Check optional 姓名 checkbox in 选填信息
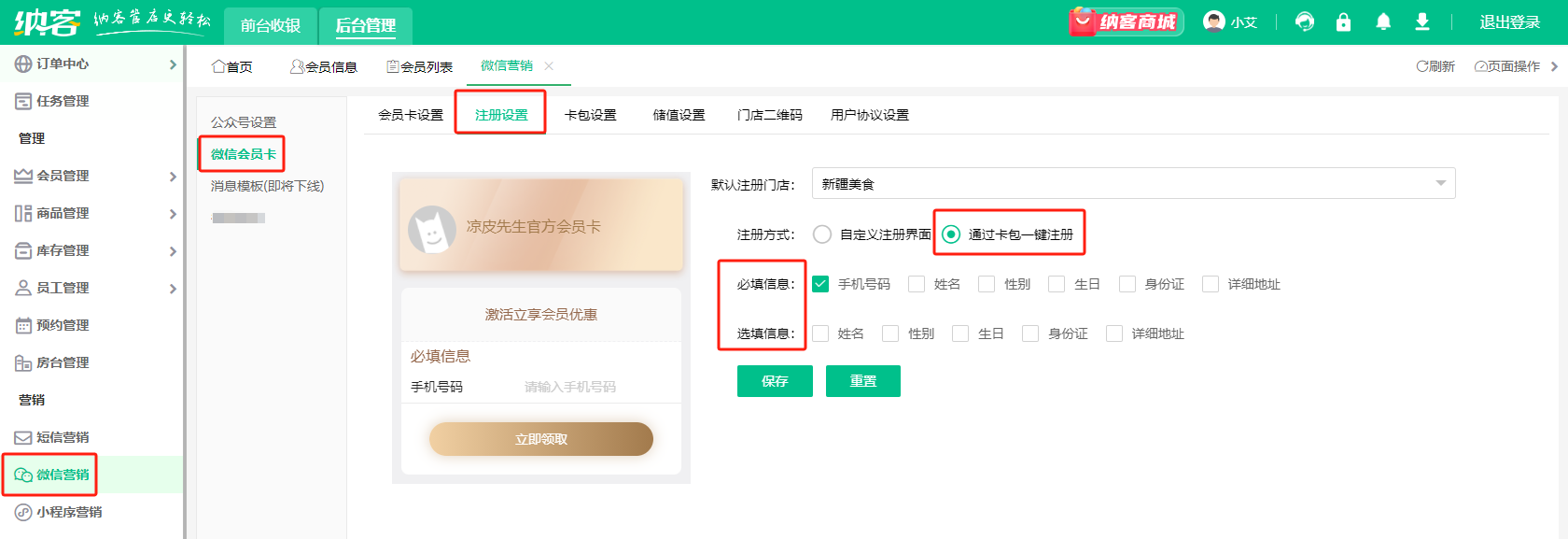This screenshot has height=539, width=1568. click(x=820, y=333)
